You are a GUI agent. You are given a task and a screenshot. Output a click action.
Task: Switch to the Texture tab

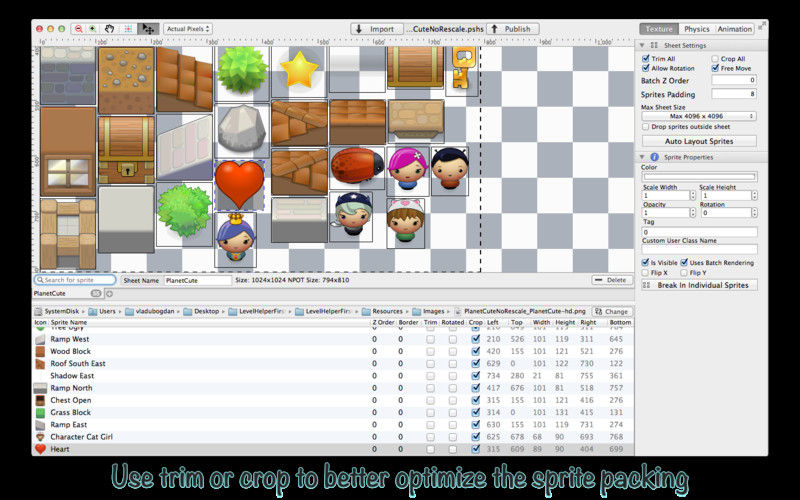point(659,29)
